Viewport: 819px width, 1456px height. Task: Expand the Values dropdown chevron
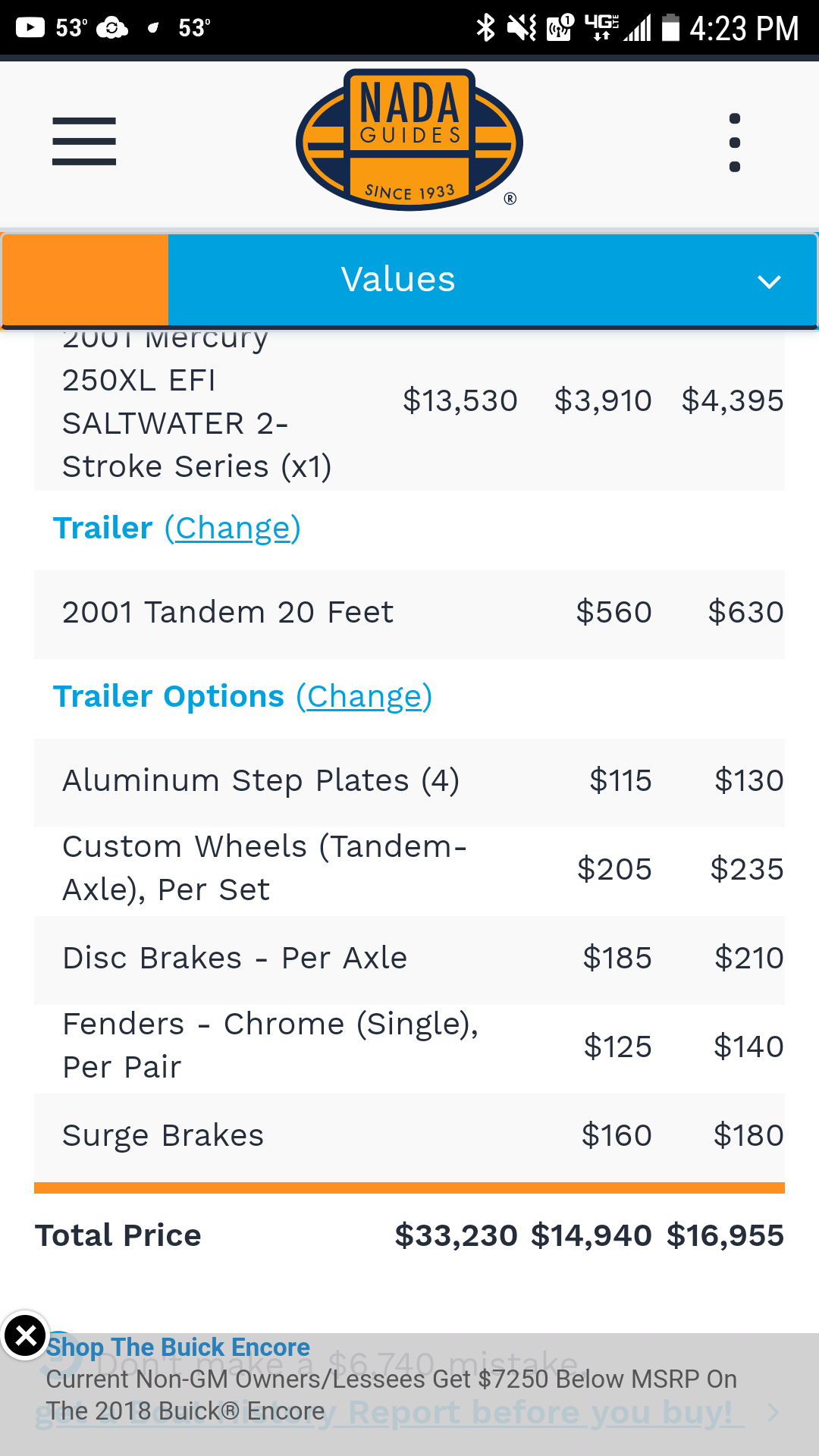click(769, 282)
